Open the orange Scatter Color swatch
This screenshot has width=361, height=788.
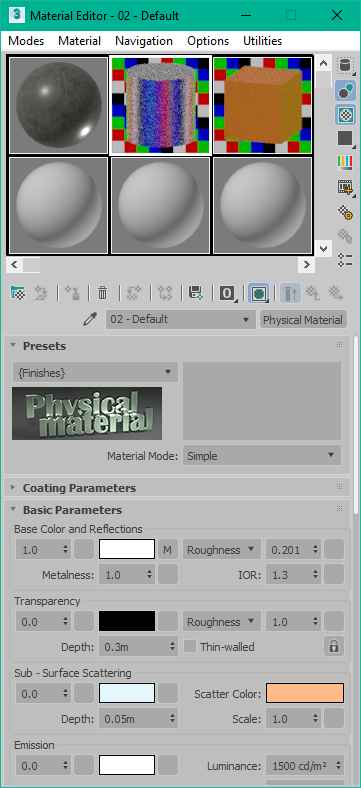pos(305,693)
